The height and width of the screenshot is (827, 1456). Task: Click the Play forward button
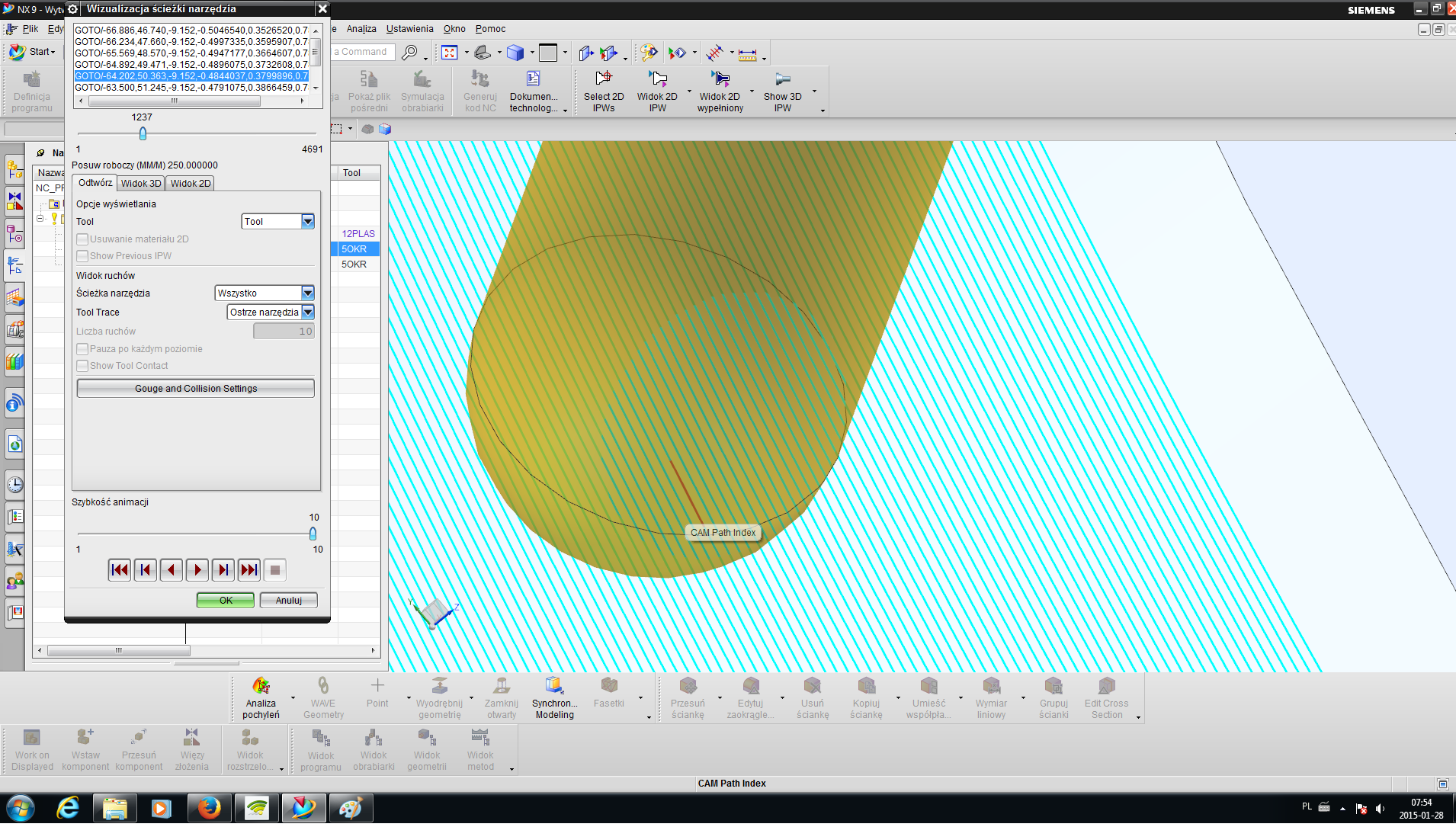tap(197, 570)
